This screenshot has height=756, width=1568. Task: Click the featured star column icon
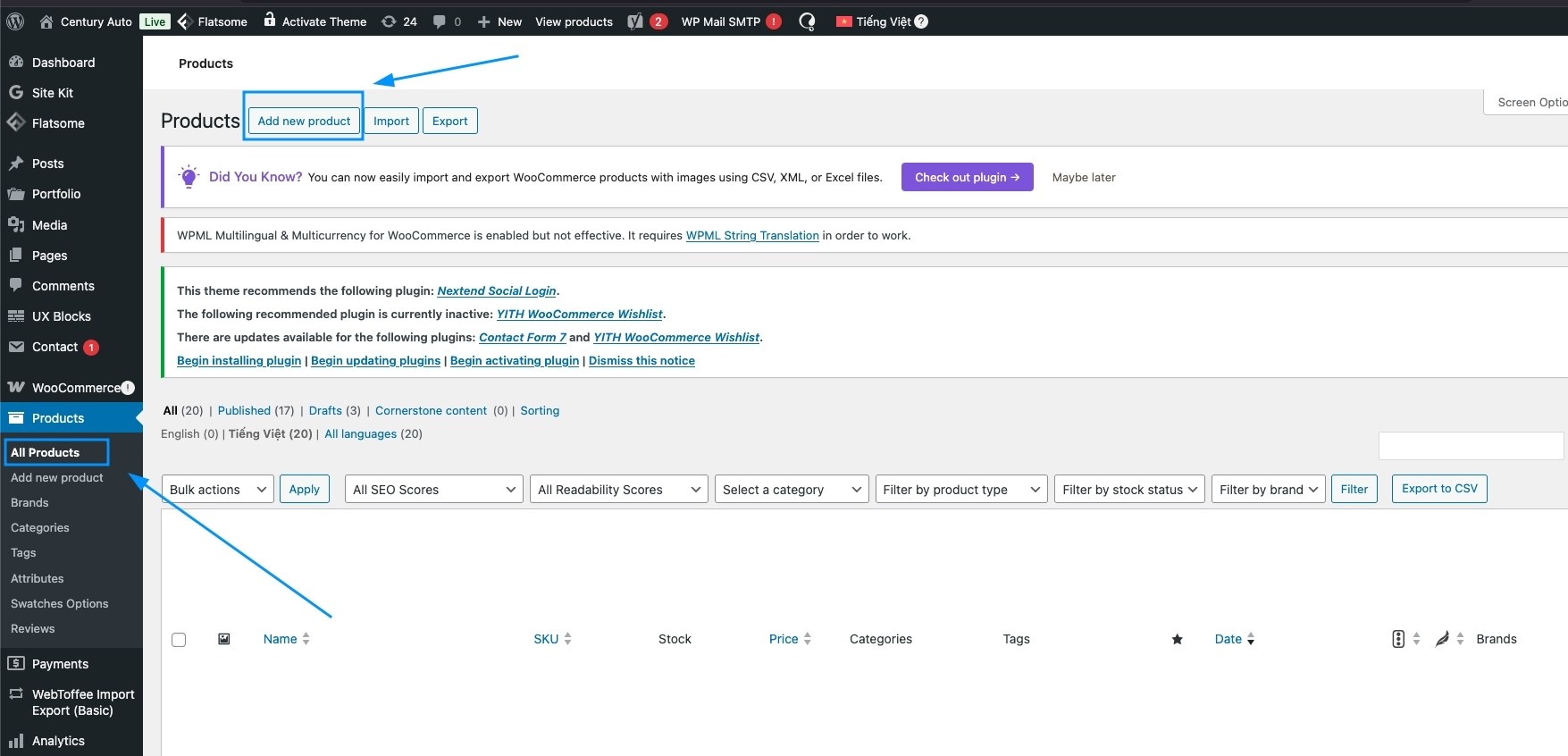click(x=1177, y=639)
